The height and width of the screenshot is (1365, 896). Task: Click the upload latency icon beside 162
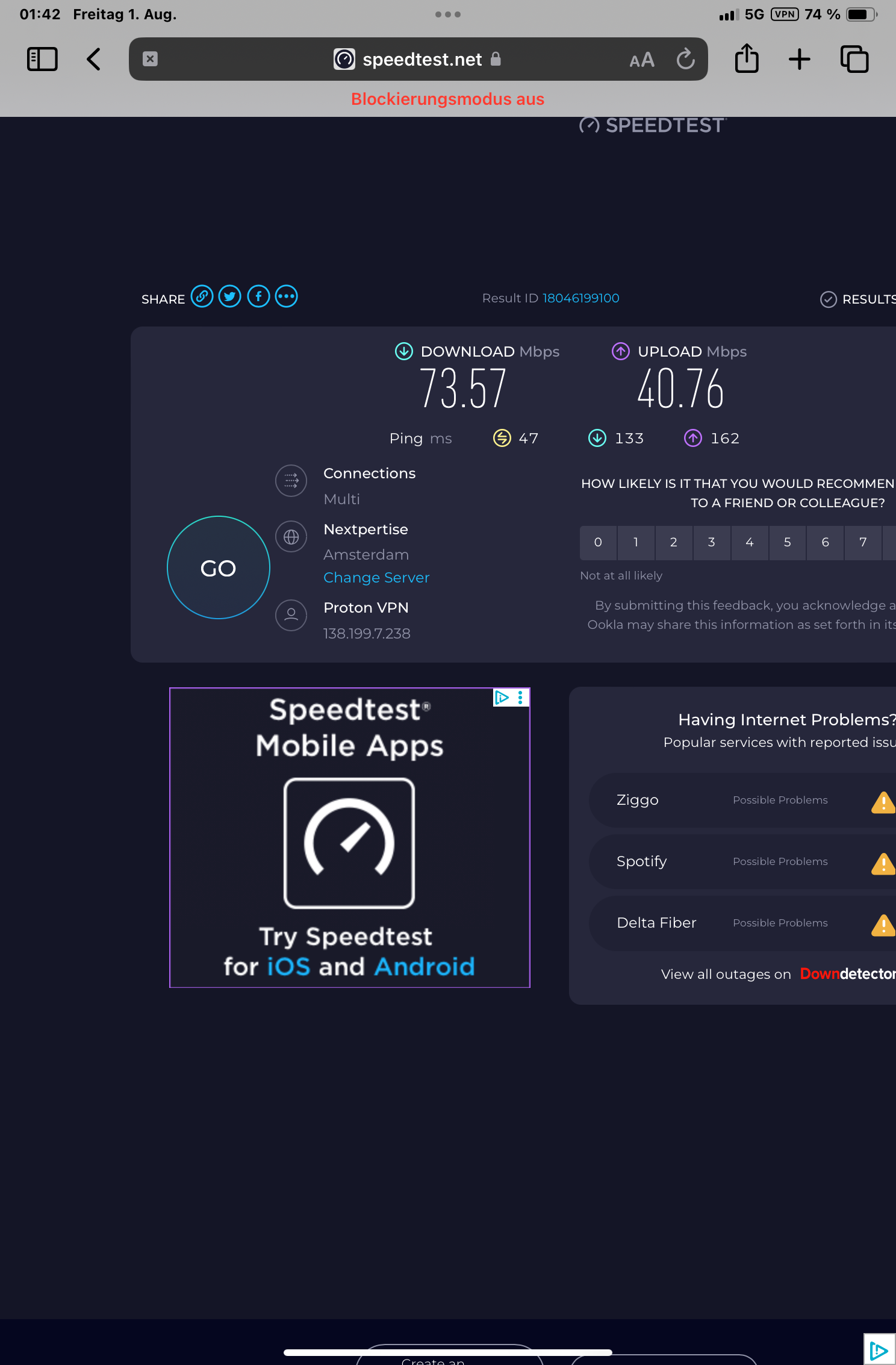point(693,438)
